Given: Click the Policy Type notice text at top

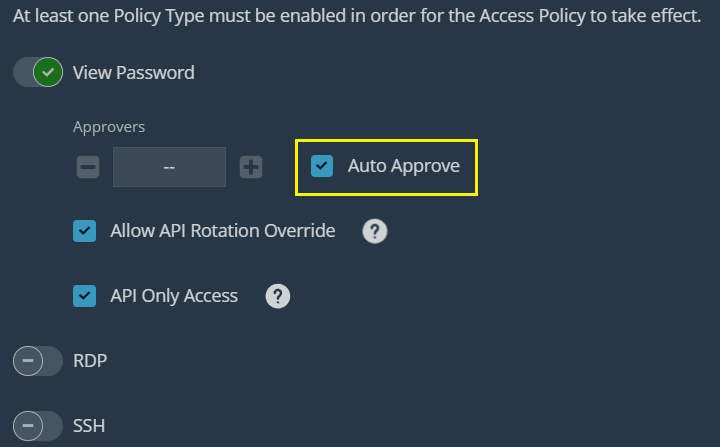Looking at the screenshot, I should [356, 18].
